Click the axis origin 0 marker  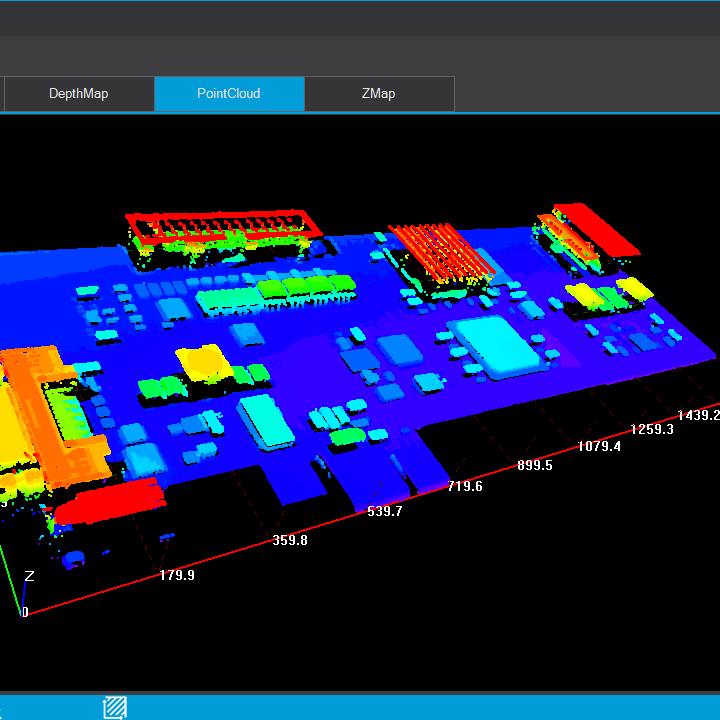coord(25,613)
